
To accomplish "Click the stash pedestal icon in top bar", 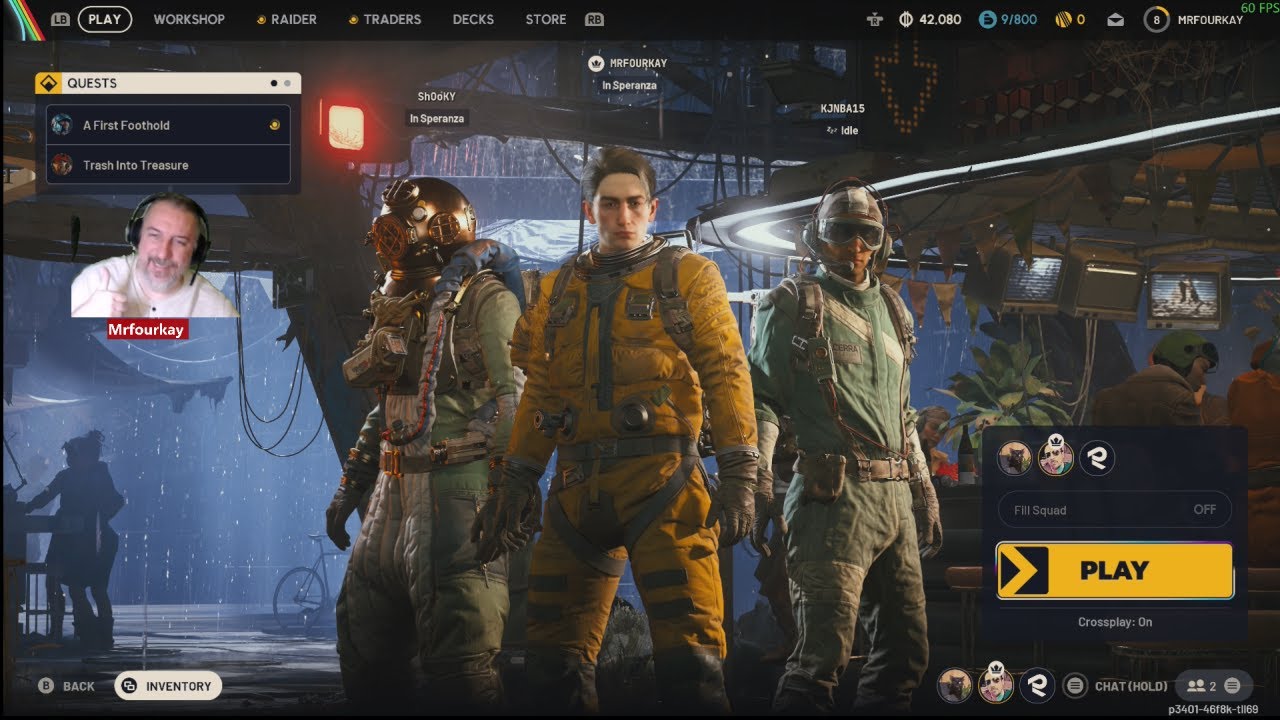I will click(x=875, y=19).
